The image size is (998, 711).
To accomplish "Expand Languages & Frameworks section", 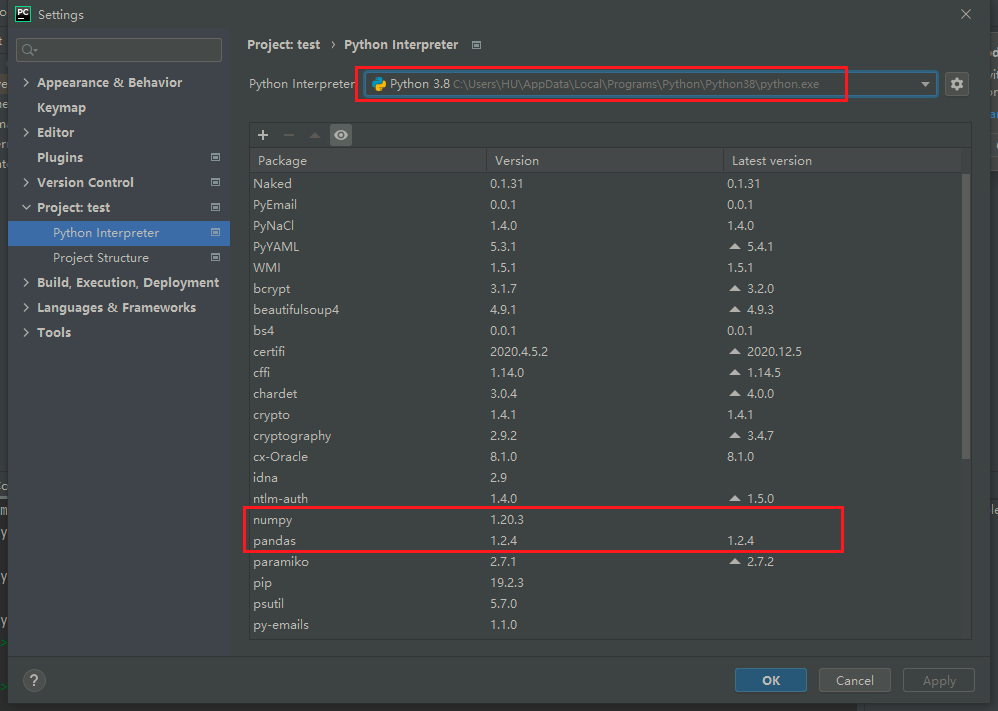I will point(26,307).
